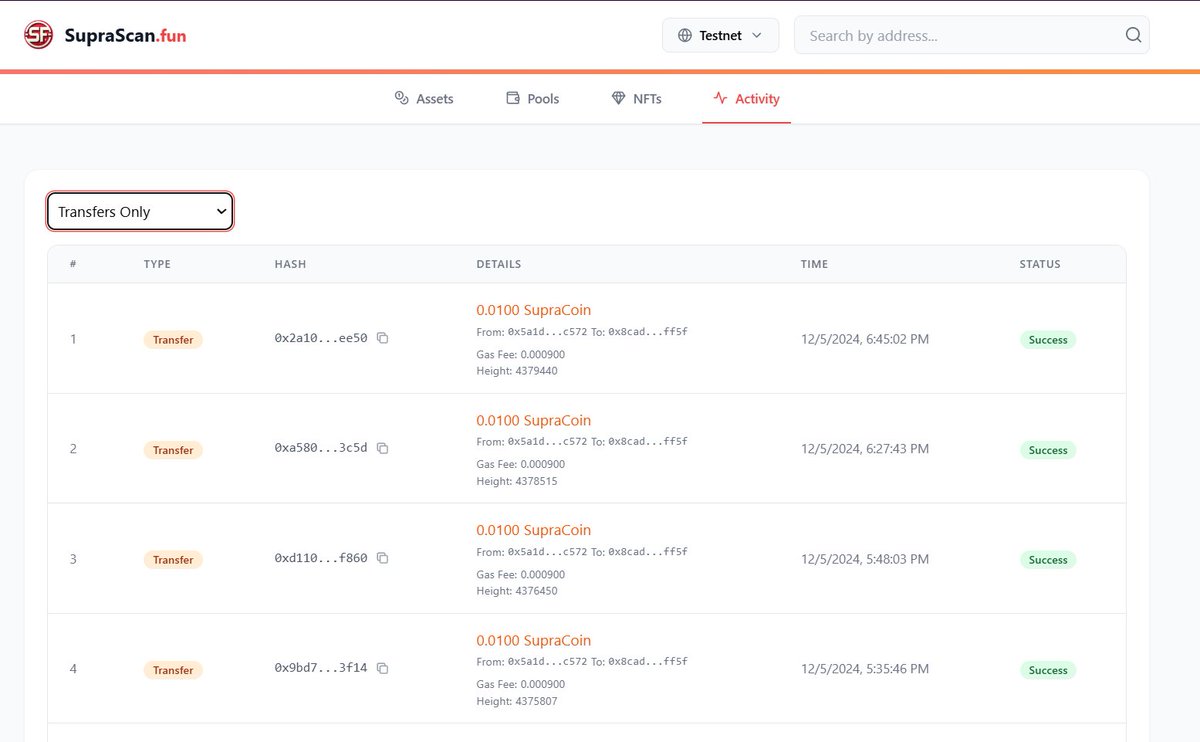Open transaction hash 0xd110...f860
1200x742 pixels.
(321, 559)
